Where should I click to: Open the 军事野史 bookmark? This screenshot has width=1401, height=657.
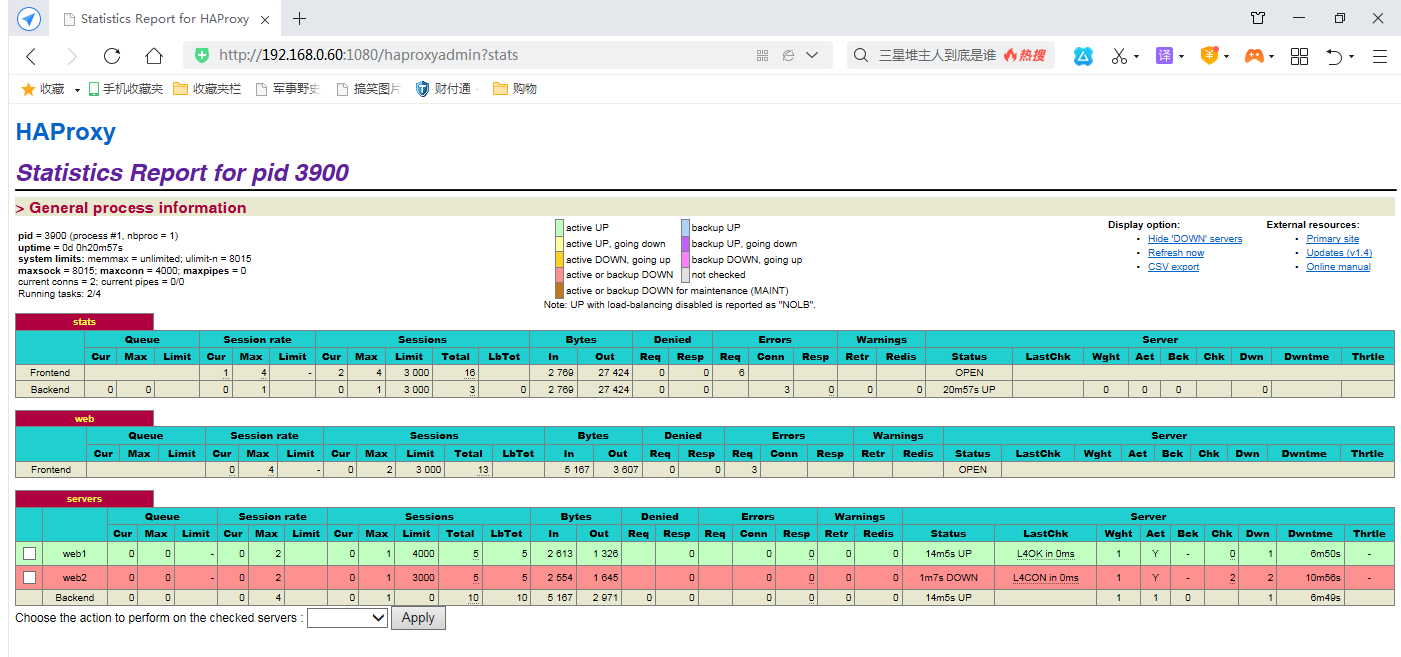click(x=288, y=89)
